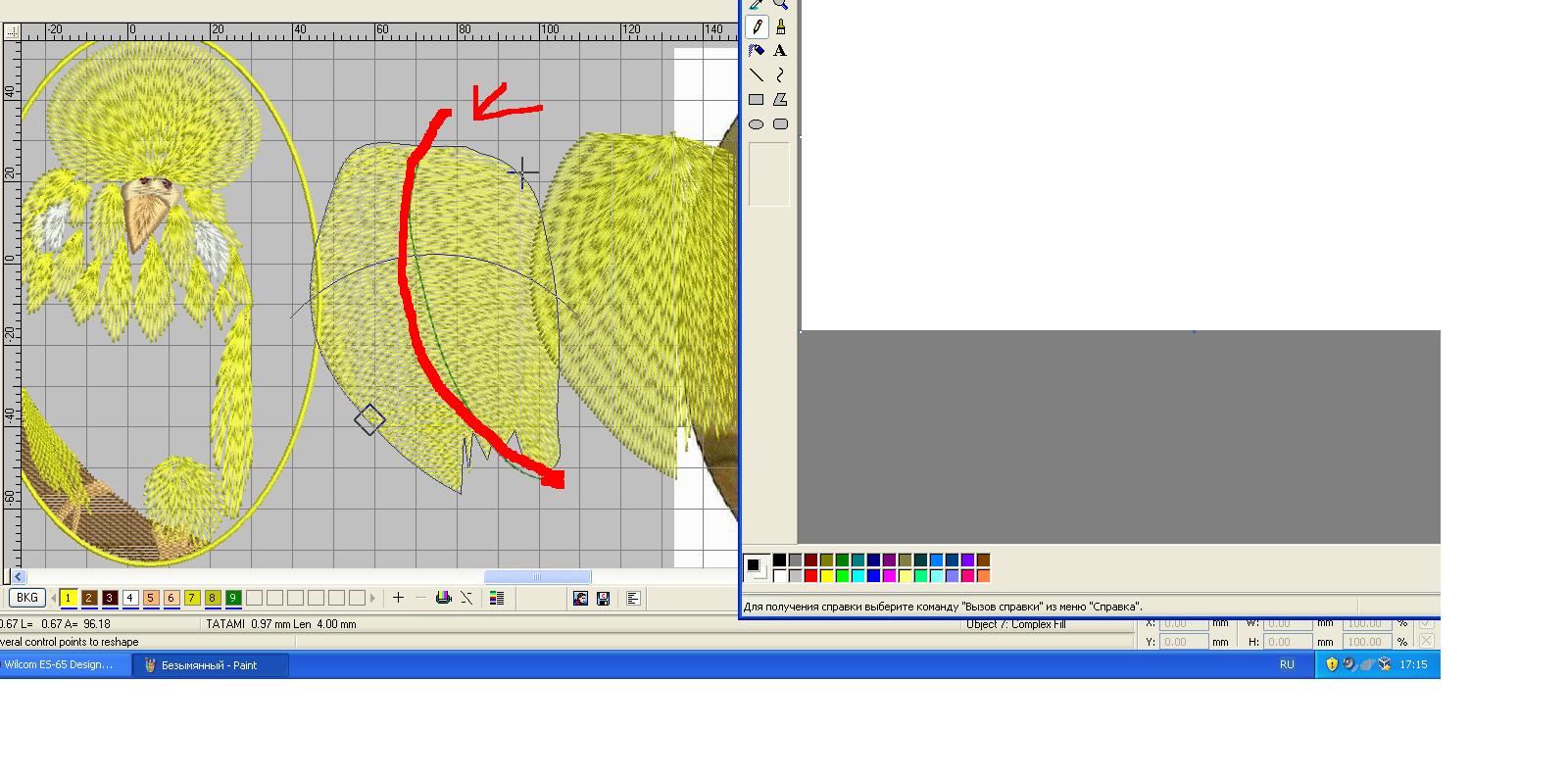Pick cyan in the Paint palette
The image size is (1568, 779).
click(x=857, y=576)
